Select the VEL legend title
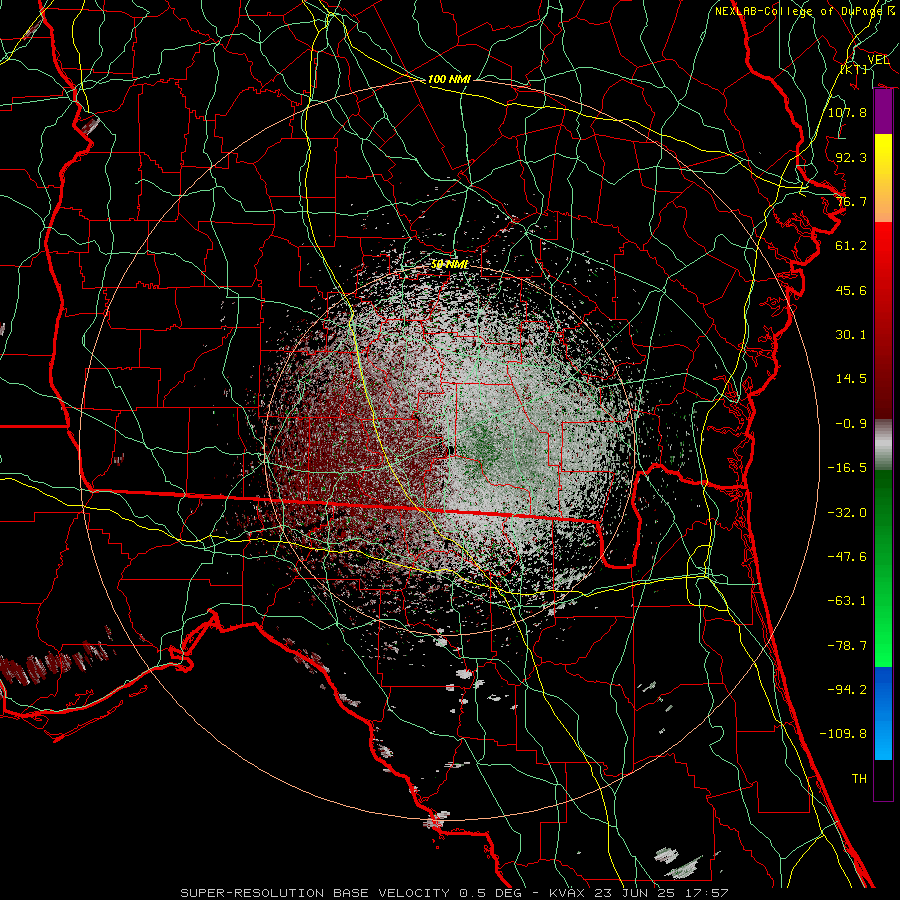The height and width of the screenshot is (900, 900). pos(878,60)
